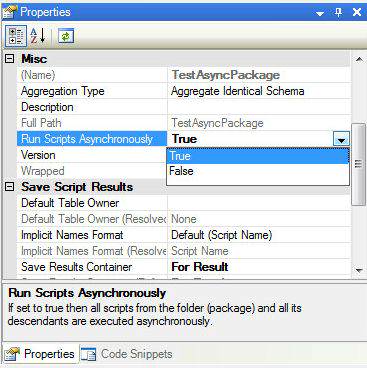Choose False in the dropdown list
The height and width of the screenshot is (368, 367).
[x=258, y=171]
